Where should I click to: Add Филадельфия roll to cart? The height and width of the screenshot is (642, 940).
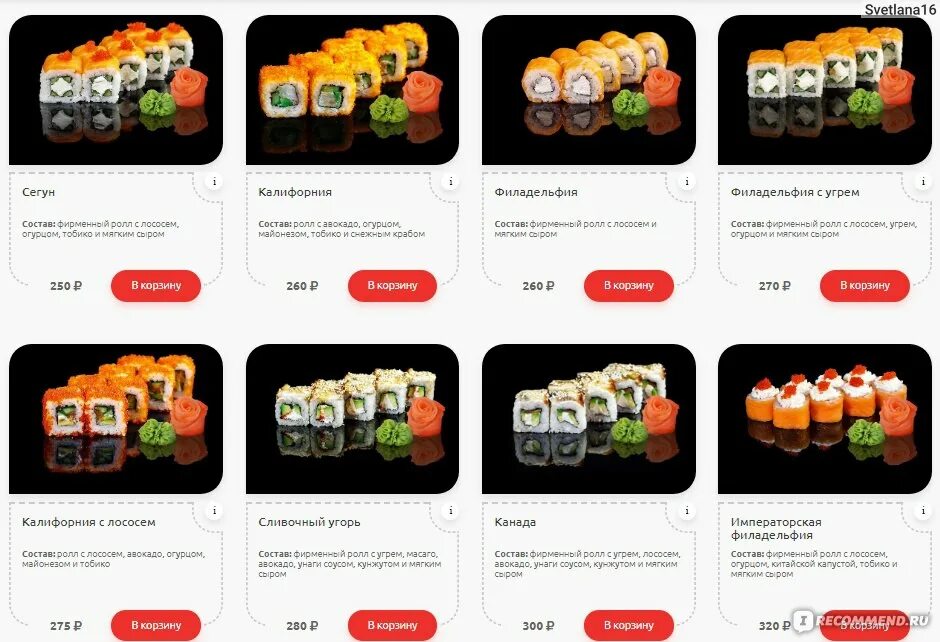(628, 285)
